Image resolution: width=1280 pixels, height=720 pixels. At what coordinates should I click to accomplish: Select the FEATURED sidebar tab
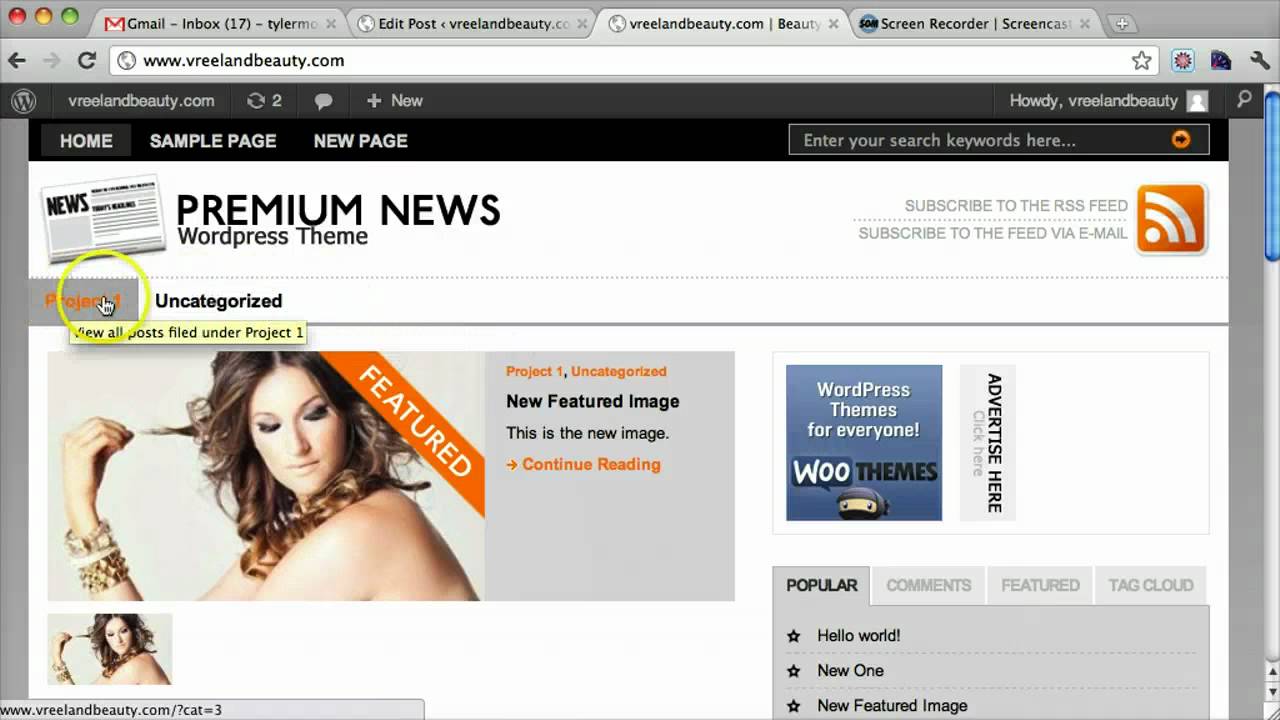pos(1040,586)
